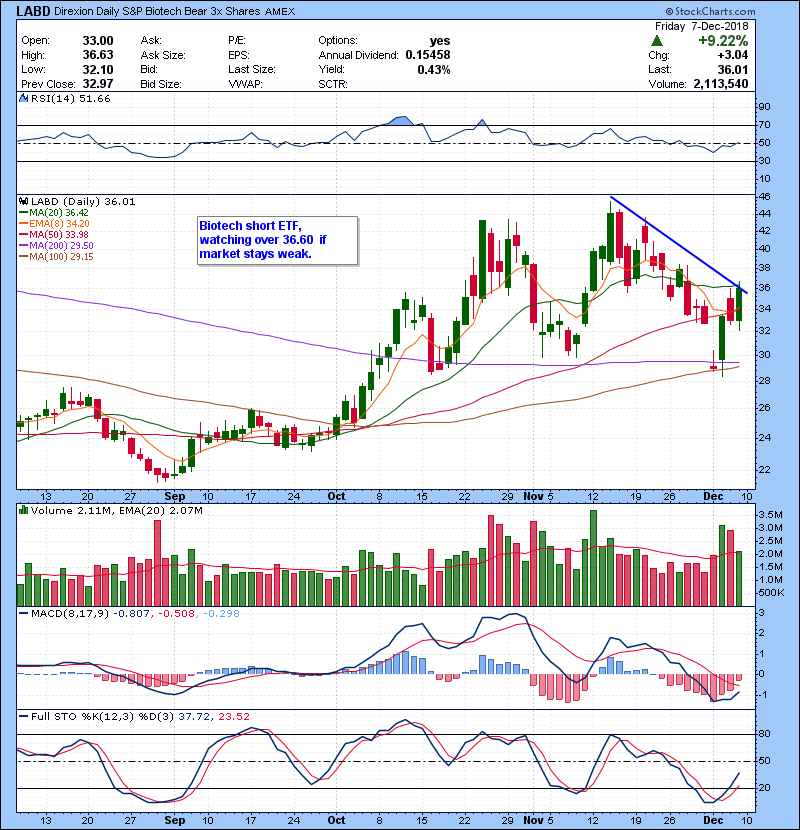Viewport: 800px width, 830px height.
Task: Click the Options value yes
Action: [x=440, y=41]
